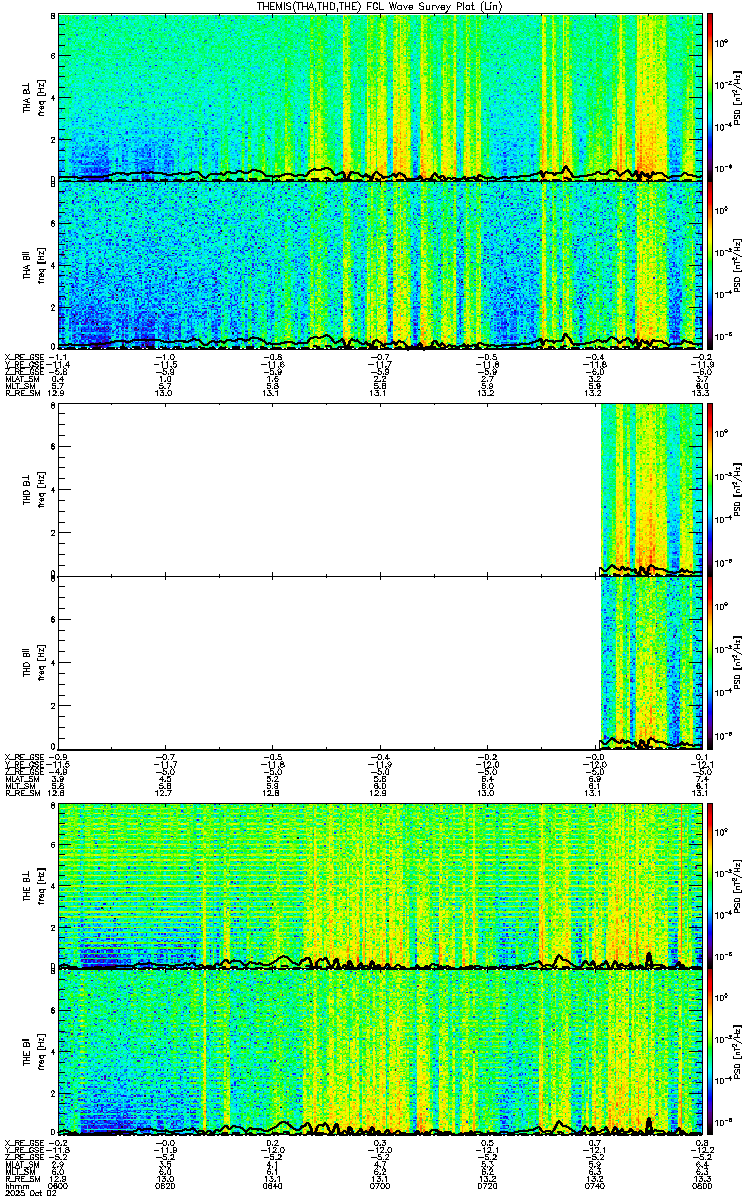This screenshot has width=750, height=1200.
Task: Click the THE B-perpendicular spectrogram panel
Action: [x=381, y=885]
